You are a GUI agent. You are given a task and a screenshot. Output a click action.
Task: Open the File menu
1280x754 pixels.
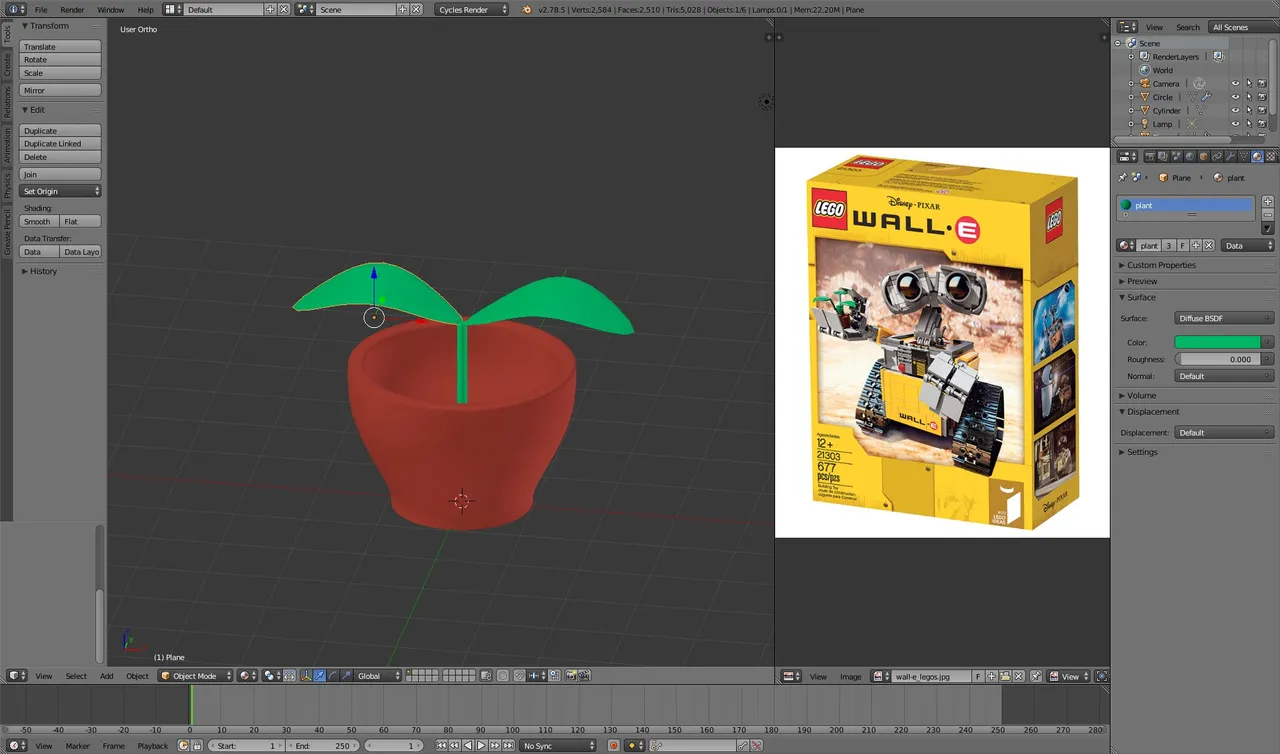pos(41,9)
